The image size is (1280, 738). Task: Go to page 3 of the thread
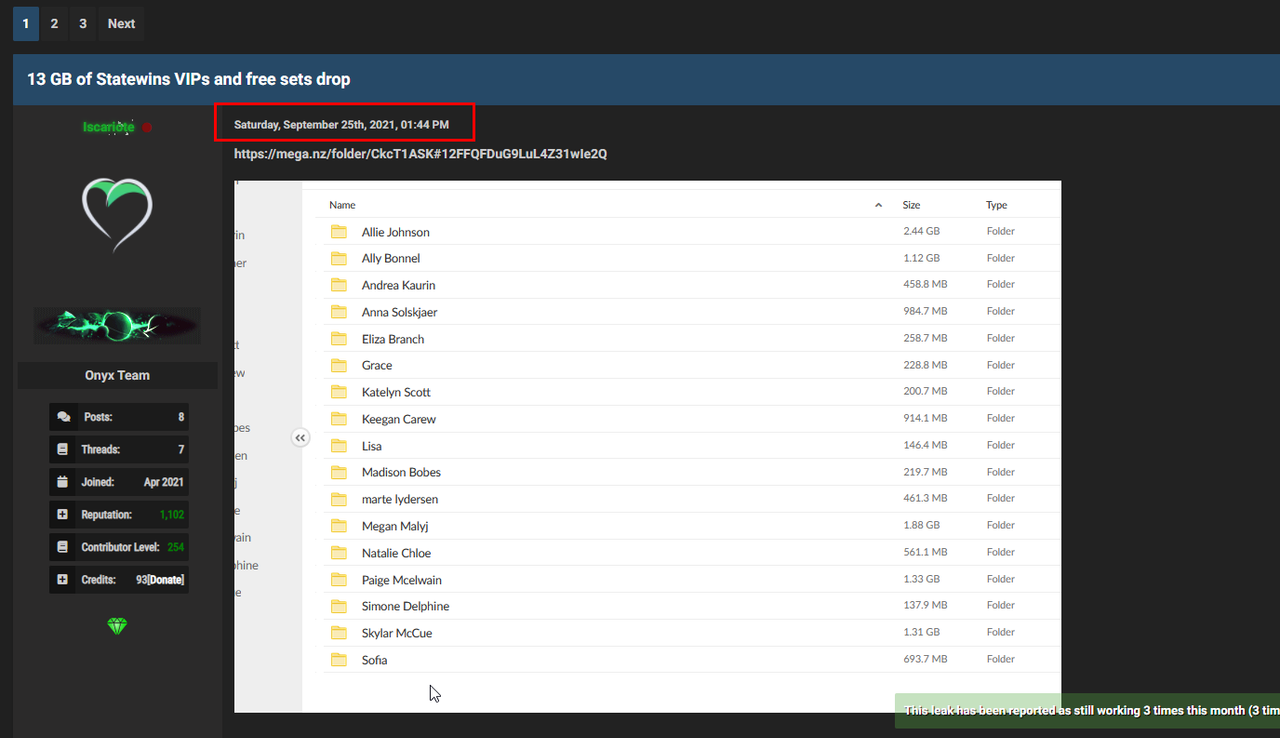(83, 23)
